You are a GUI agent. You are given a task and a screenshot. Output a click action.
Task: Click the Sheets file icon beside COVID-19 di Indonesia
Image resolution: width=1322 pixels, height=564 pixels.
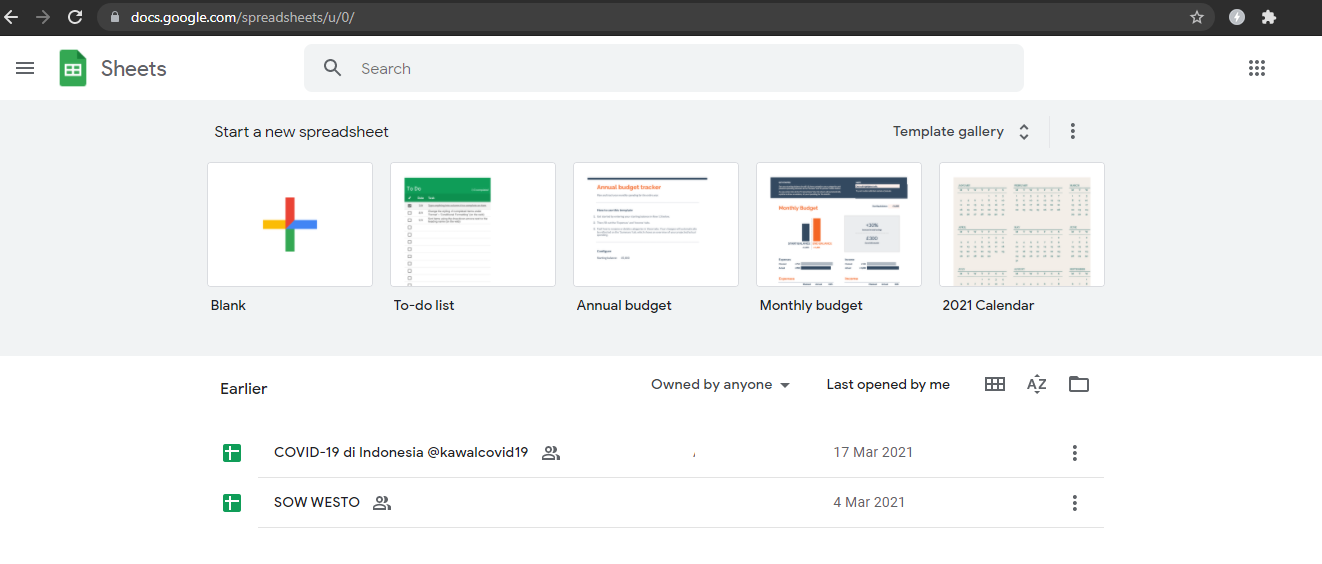[x=232, y=453]
